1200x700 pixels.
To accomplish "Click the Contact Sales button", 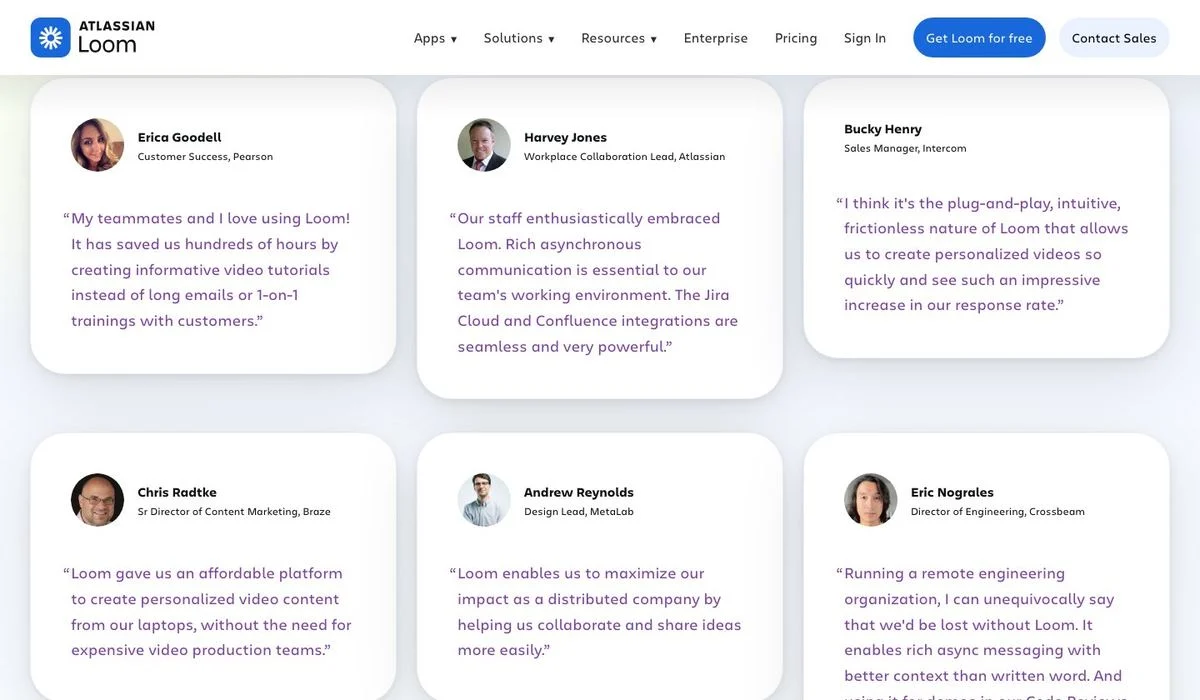I will [x=1114, y=38].
